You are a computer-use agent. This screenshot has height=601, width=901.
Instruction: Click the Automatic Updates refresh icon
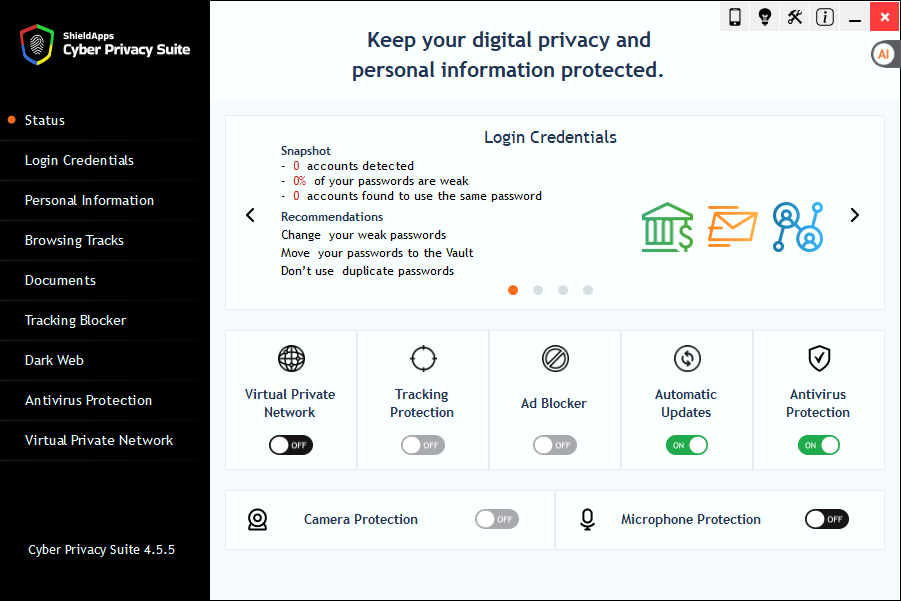tap(687, 359)
